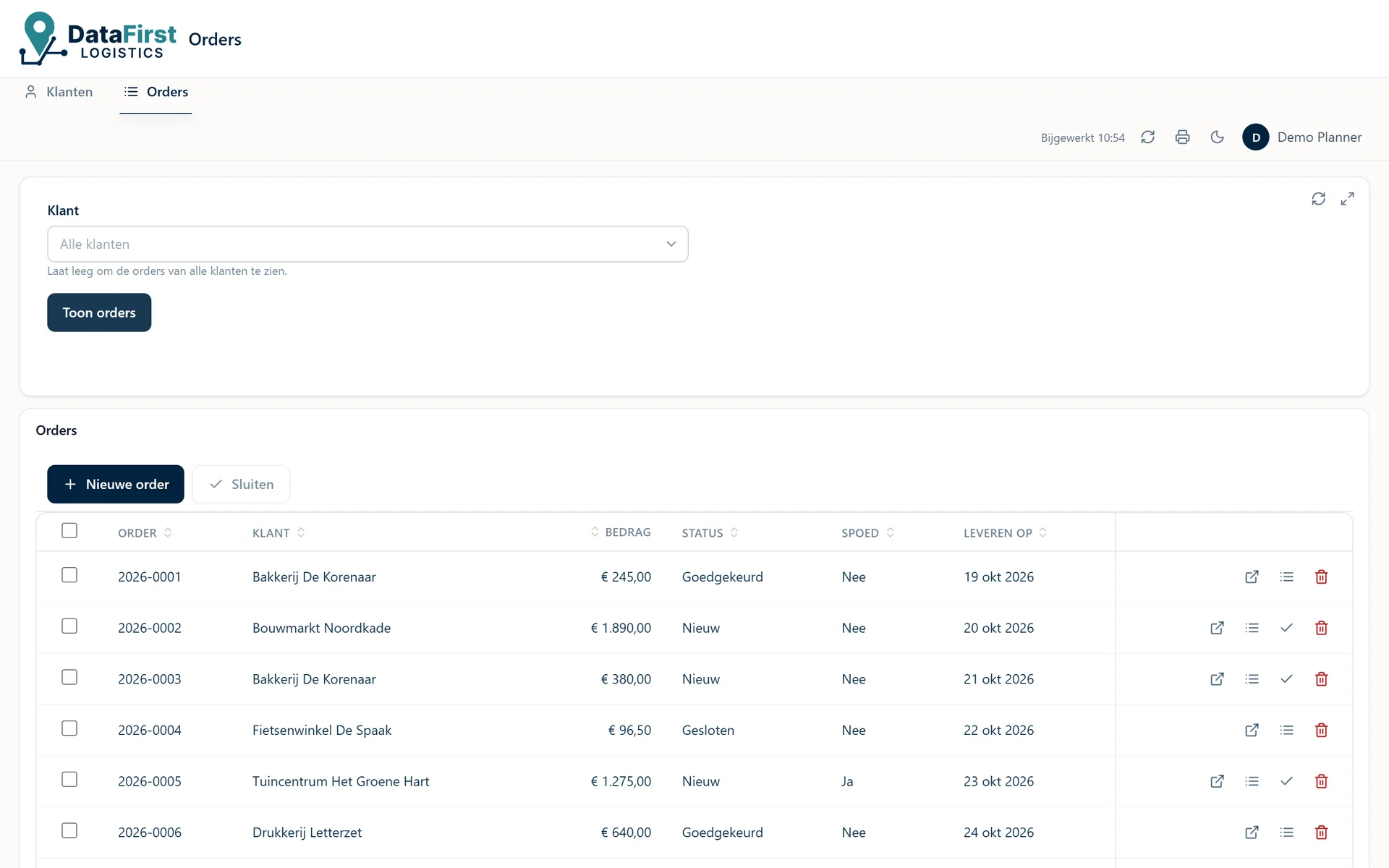Select the checkbox for order 2026-0001

coord(69,575)
